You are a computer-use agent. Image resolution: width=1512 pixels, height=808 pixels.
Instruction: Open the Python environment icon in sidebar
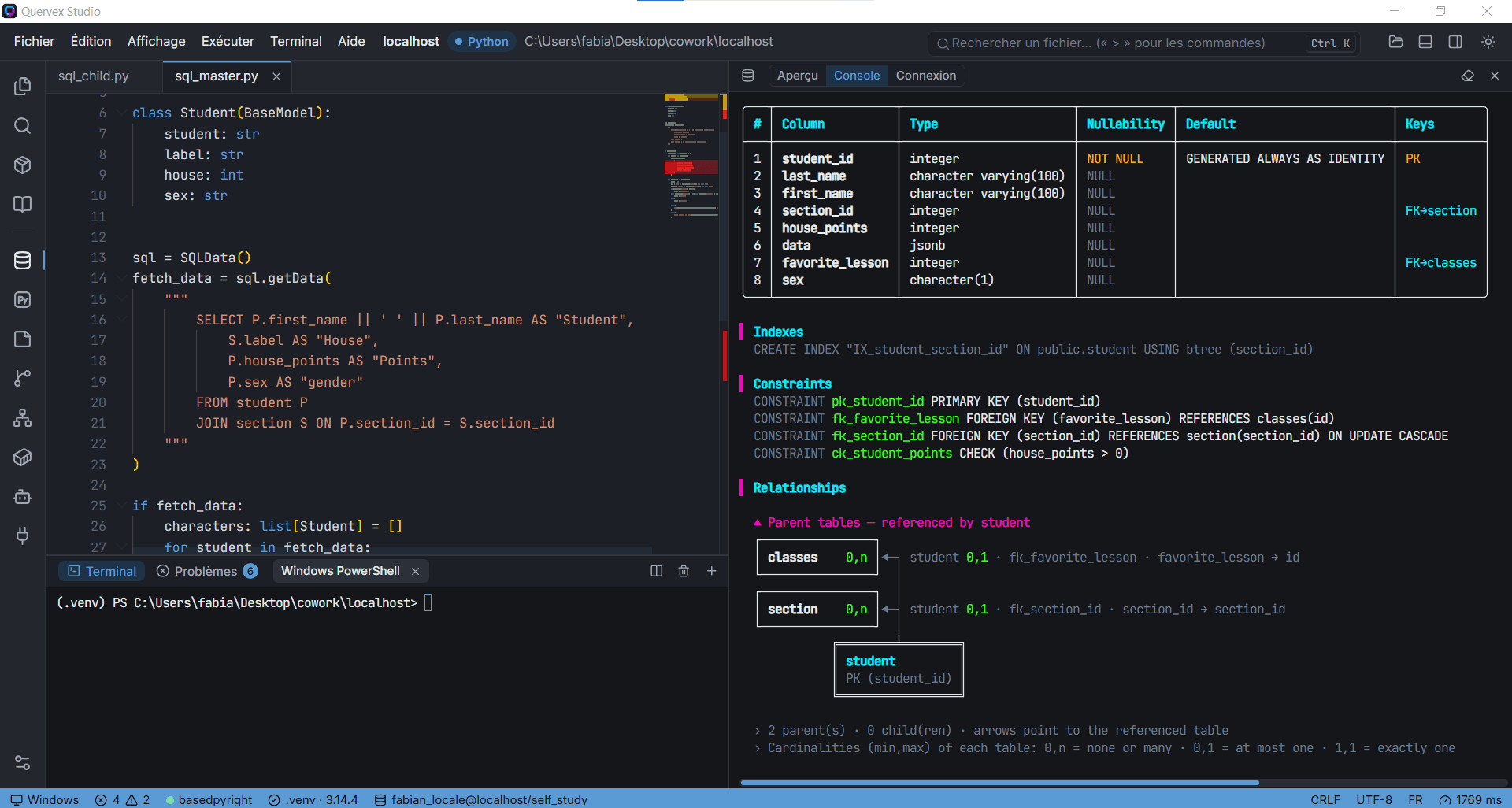pos(23,299)
